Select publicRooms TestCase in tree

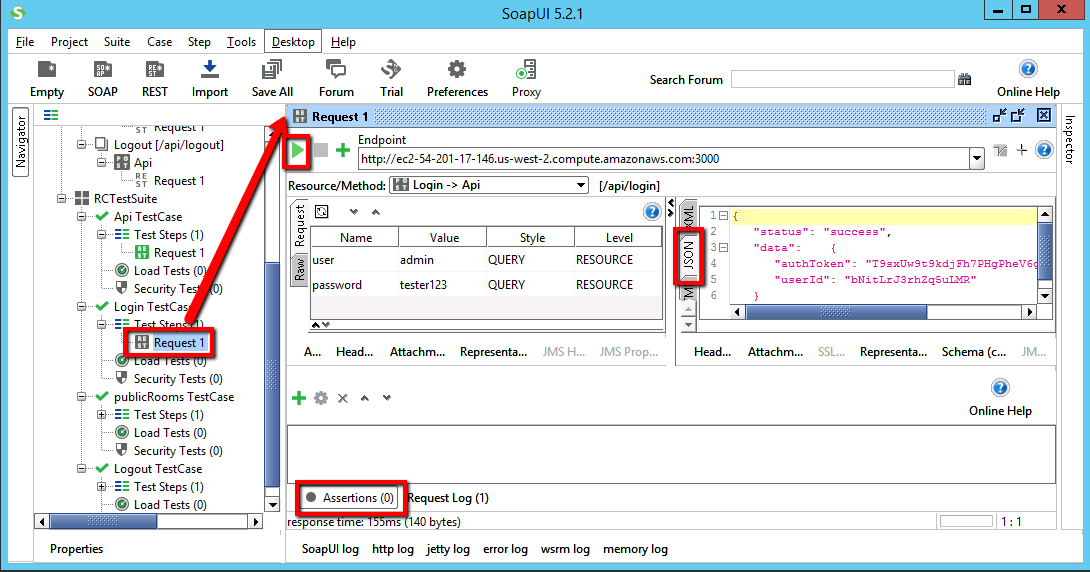(x=174, y=397)
